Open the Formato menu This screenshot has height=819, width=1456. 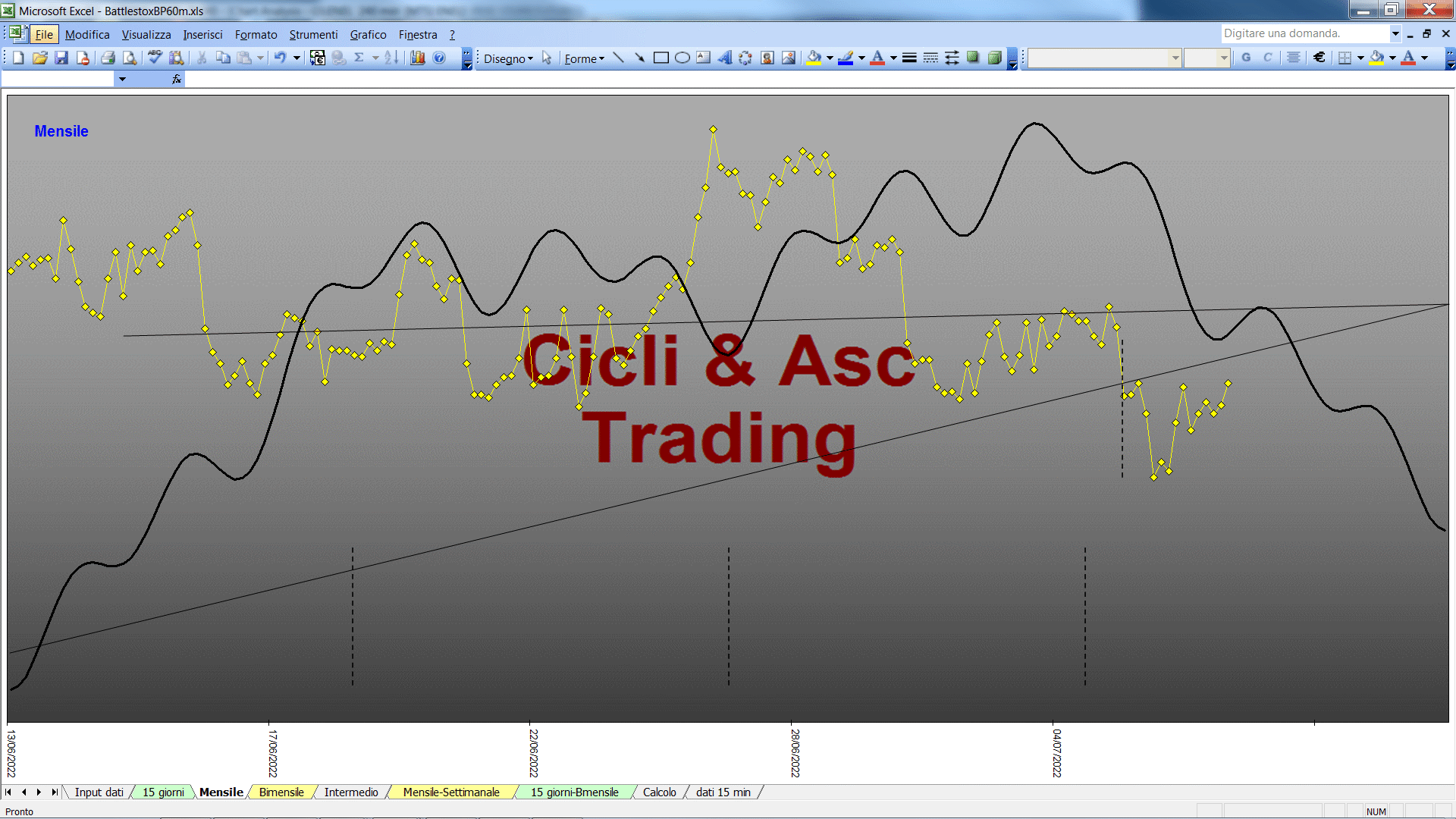[x=256, y=34]
